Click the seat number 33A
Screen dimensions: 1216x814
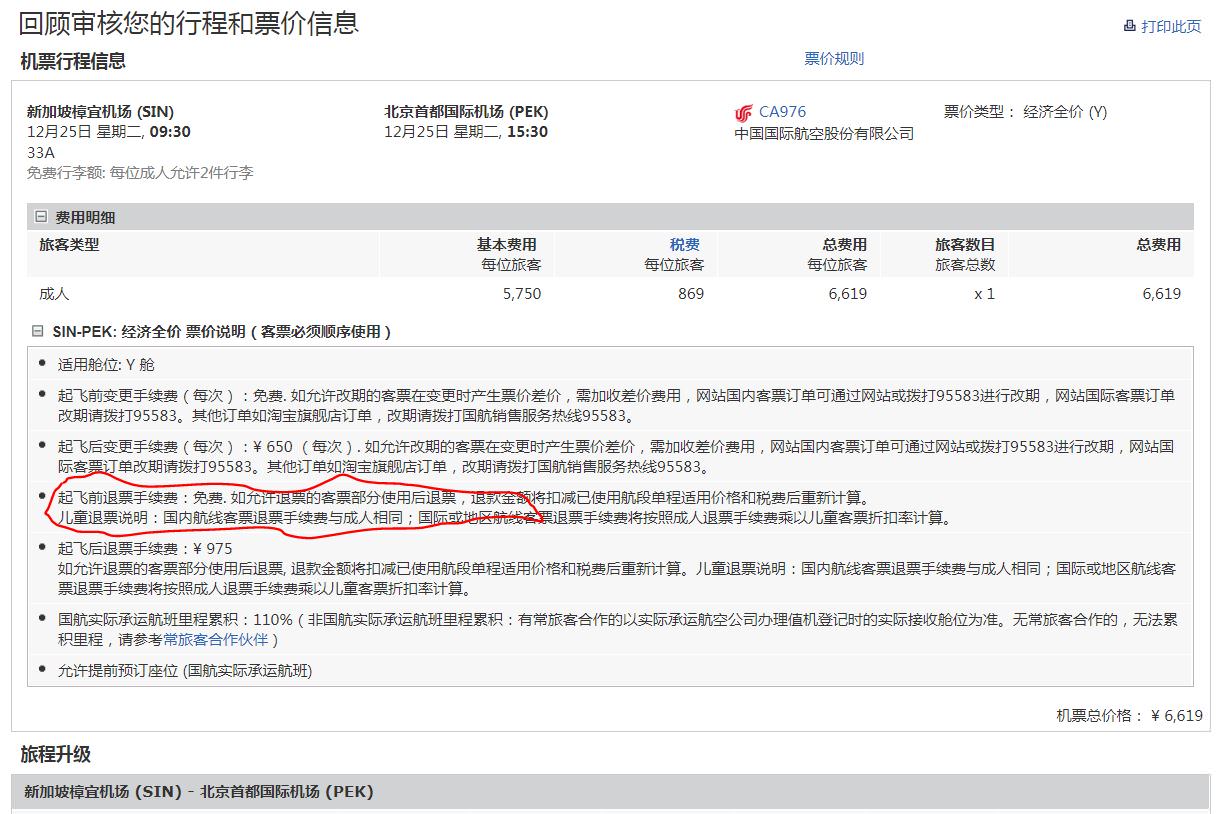tap(41, 153)
